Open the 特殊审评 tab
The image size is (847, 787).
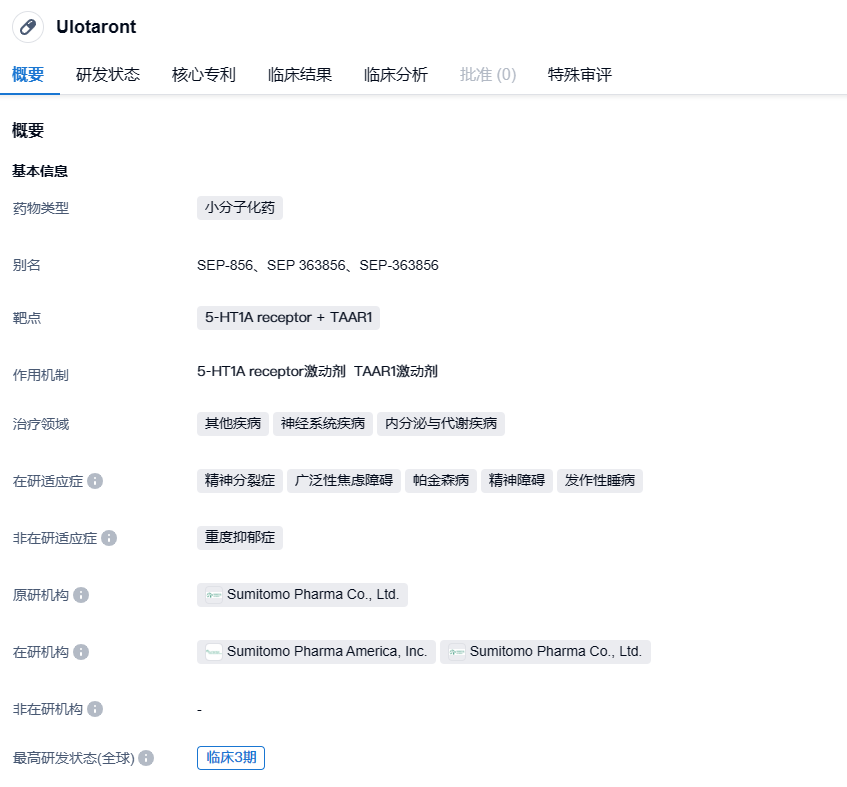pos(580,75)
